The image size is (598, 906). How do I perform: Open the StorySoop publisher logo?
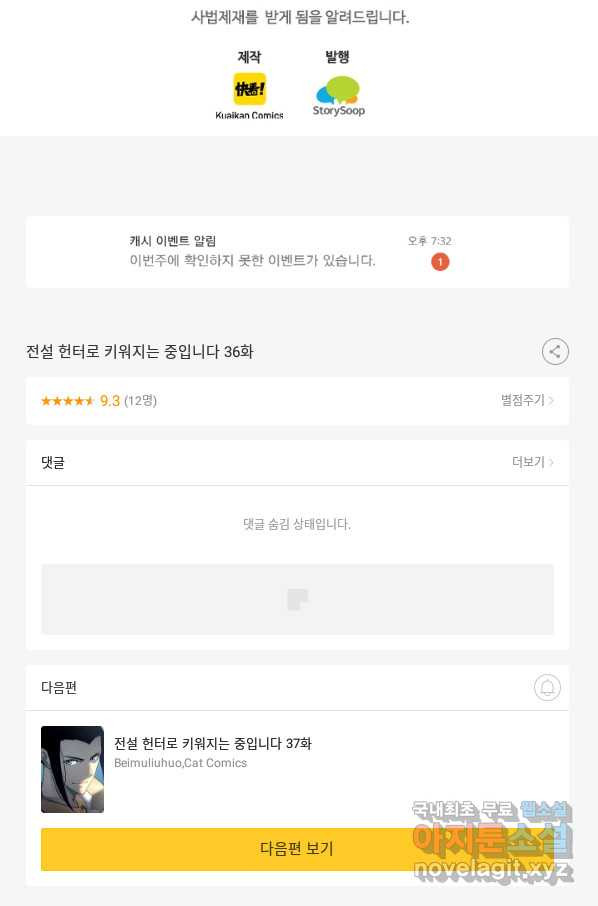[x=339, y=96]
